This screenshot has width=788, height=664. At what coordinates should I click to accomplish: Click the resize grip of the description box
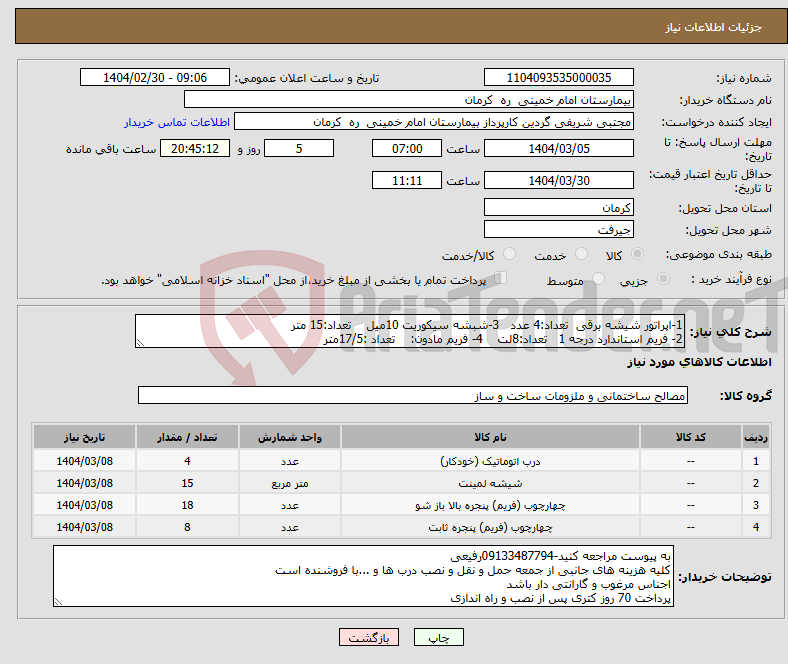[x=140, y=343]
